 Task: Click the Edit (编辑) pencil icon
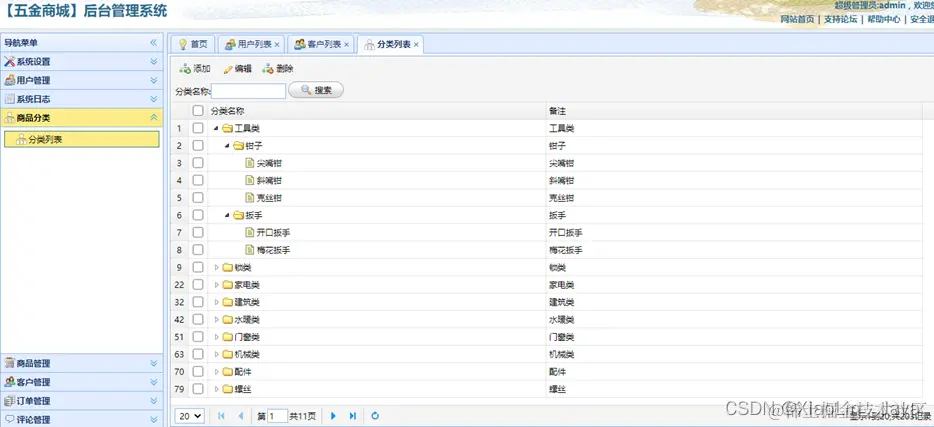tap(228, 69)
